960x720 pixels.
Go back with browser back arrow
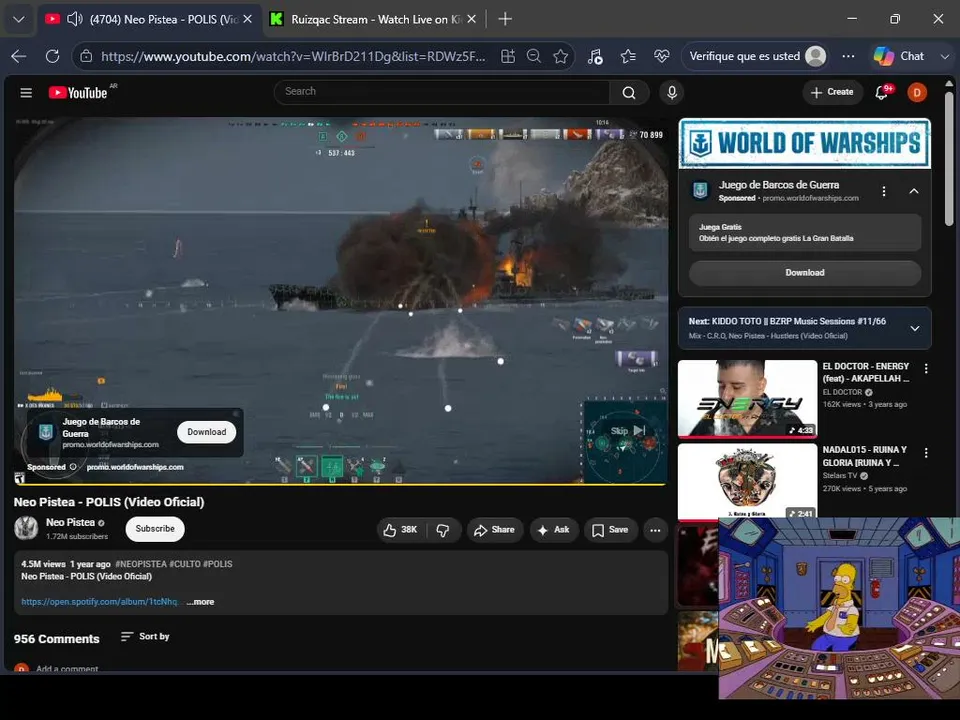(19, 56)
